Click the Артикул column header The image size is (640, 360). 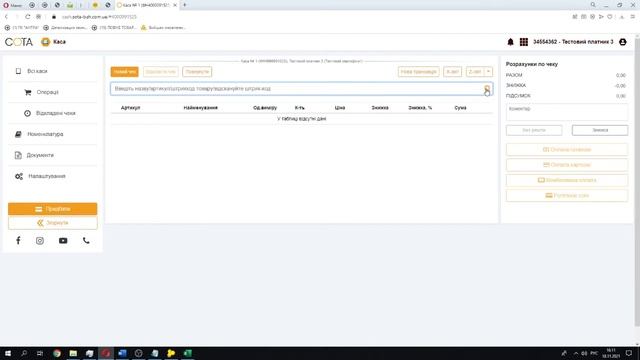pos(131,108)
